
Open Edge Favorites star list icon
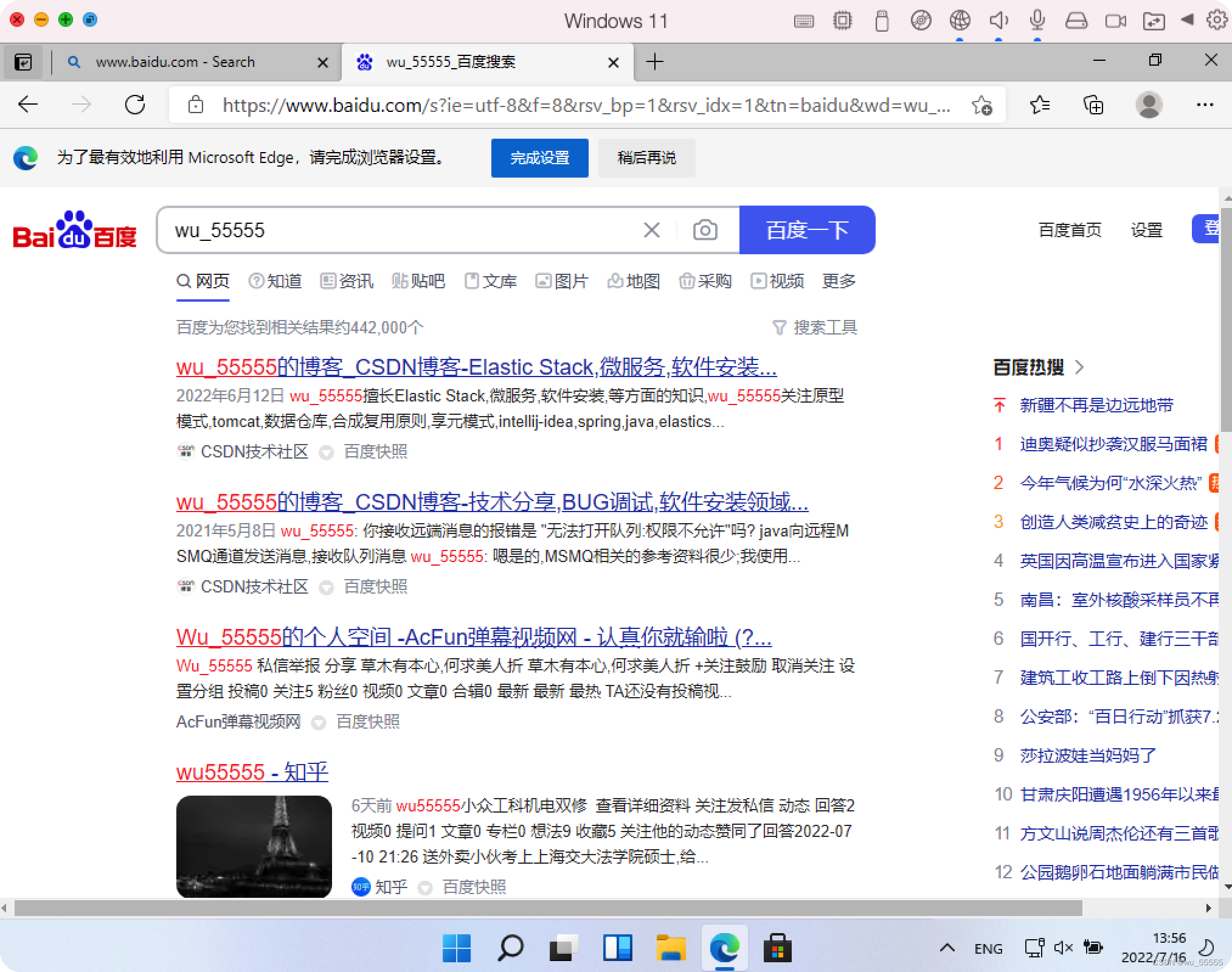click(1039, 105)
